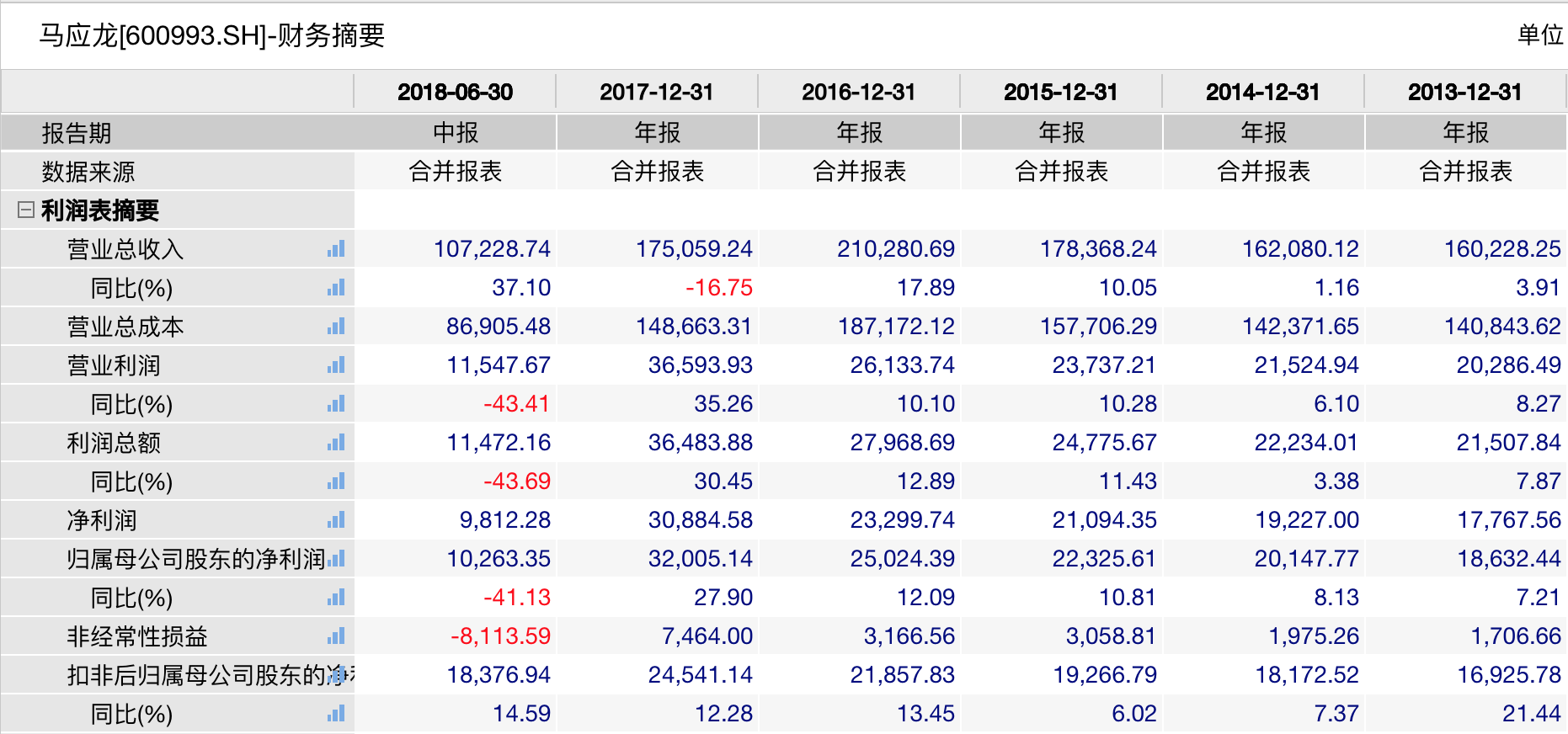1568x734 pixels.
Task: Click net profit value 19,227.00
Action: [1307, 520]
